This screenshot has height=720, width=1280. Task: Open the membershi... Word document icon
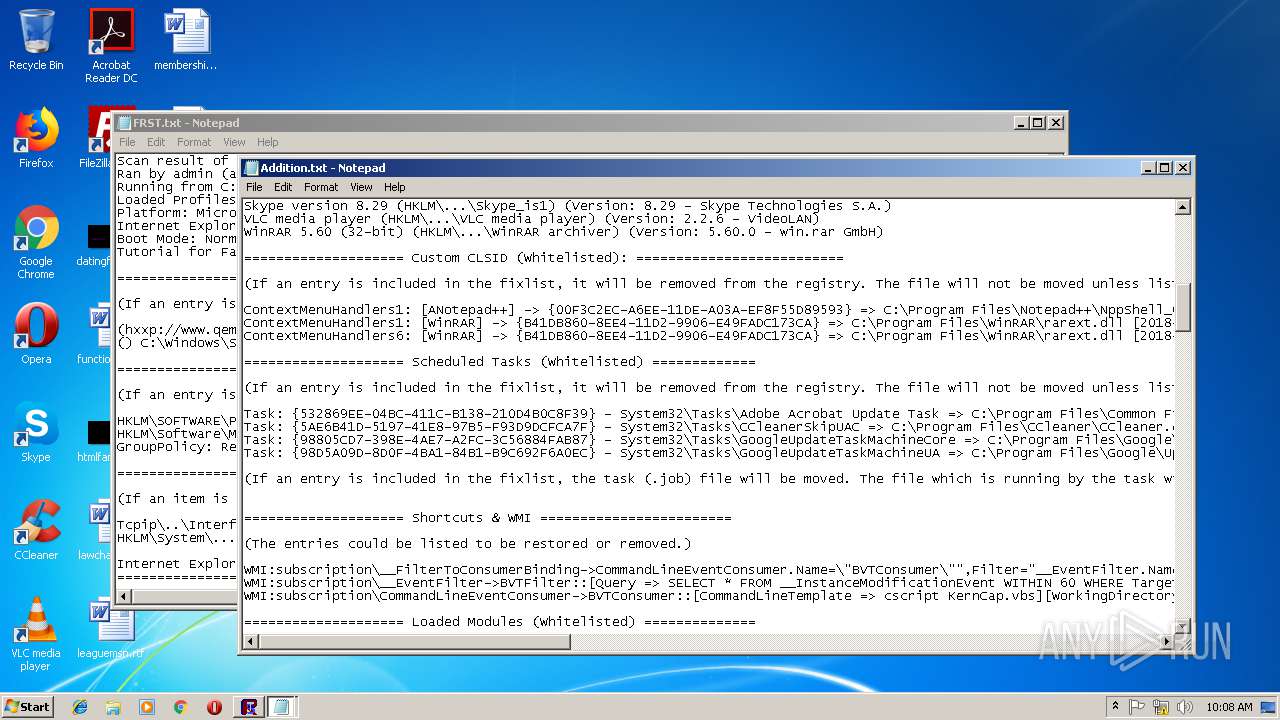(x=186, y=40)
